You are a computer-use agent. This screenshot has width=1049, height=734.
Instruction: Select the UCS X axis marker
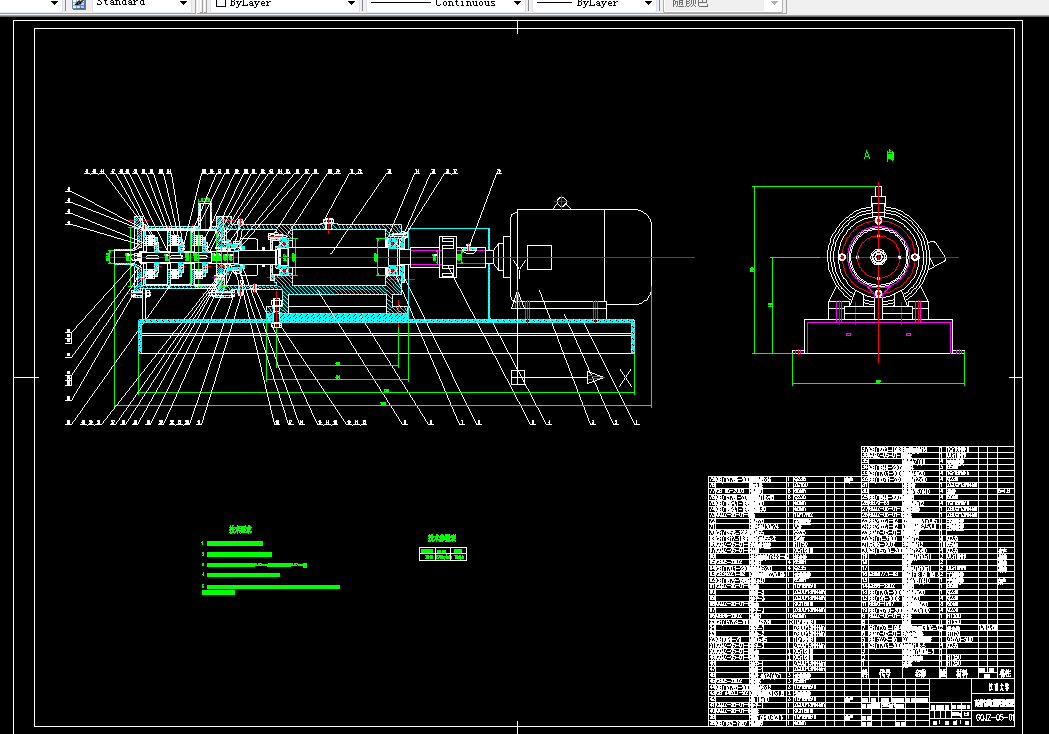tap(626, 378)
